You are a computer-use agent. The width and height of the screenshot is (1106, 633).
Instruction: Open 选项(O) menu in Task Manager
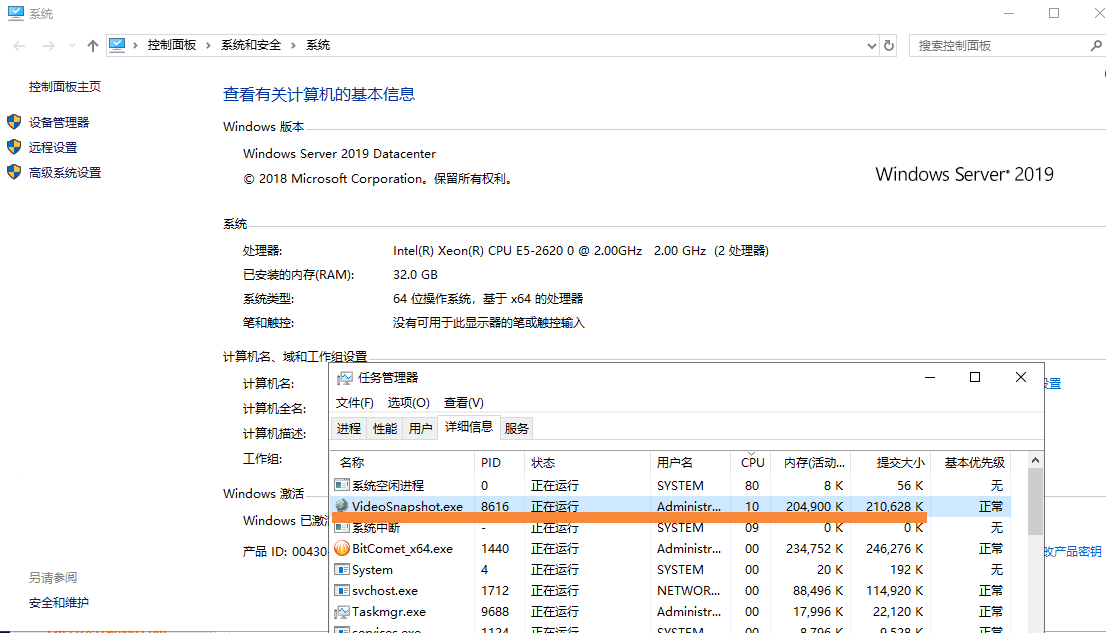point(408,403)
